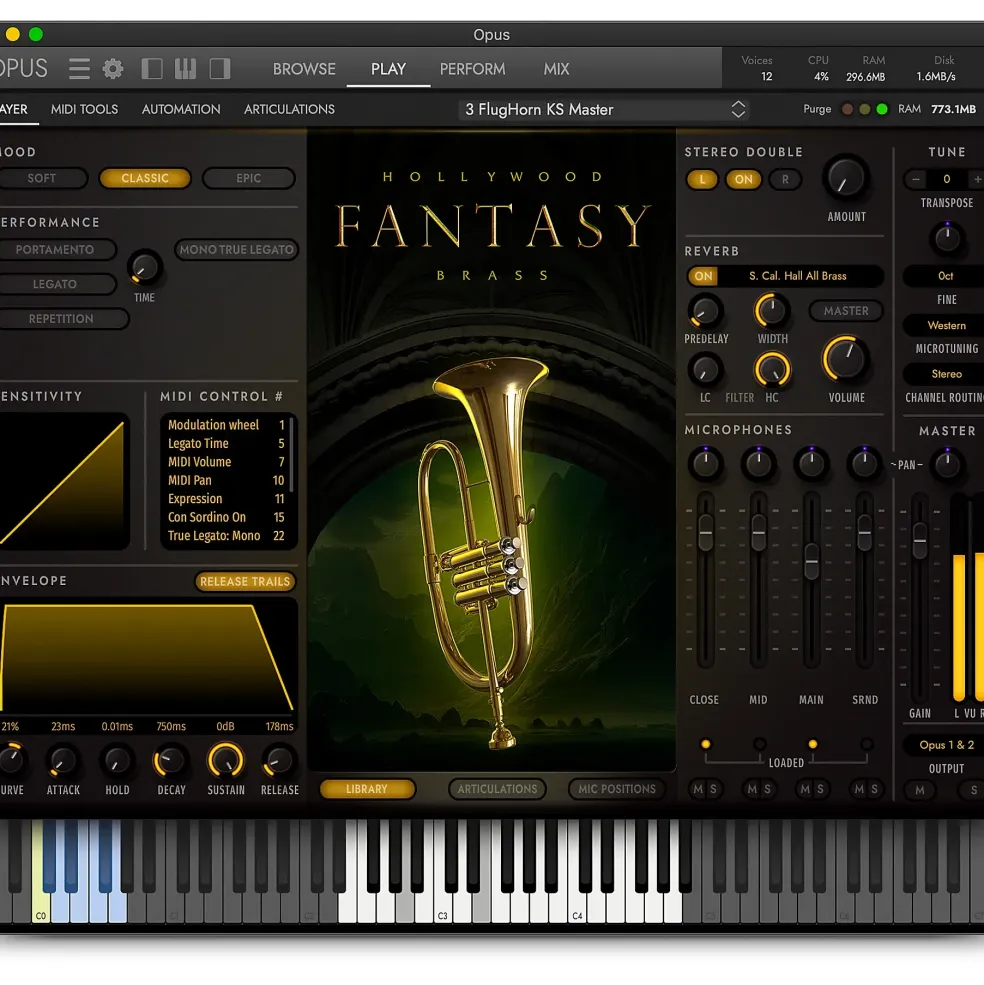Screen dimensions: 984x985
Task: Open the AUTOMATION tab
Action: point(181,109)
